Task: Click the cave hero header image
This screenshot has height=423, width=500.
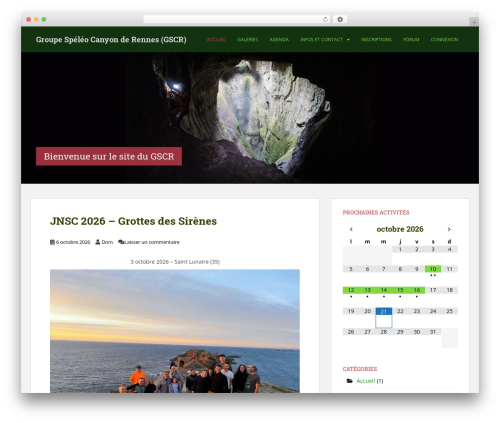Action: point(250,118)
